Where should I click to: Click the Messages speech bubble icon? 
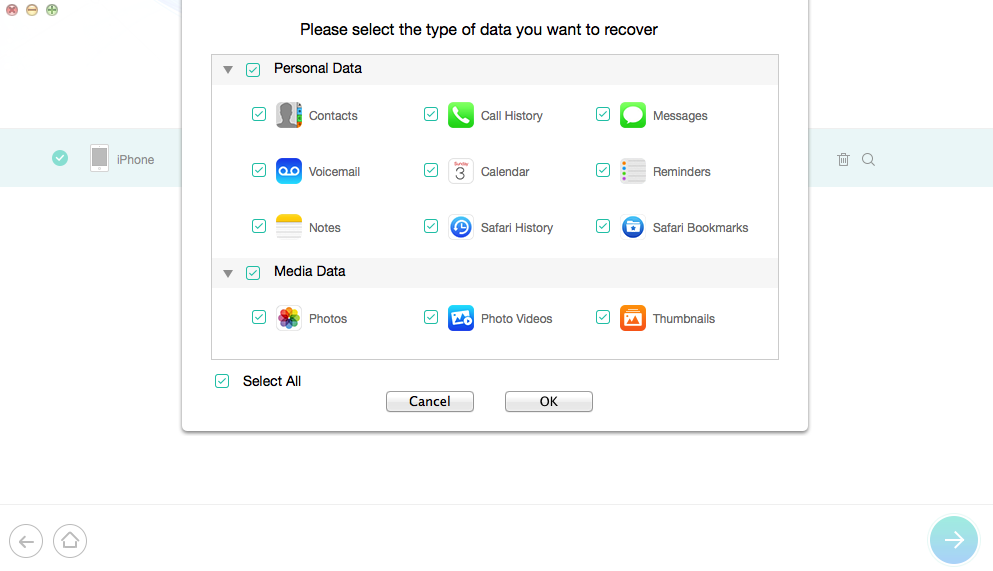pos(633,115)
